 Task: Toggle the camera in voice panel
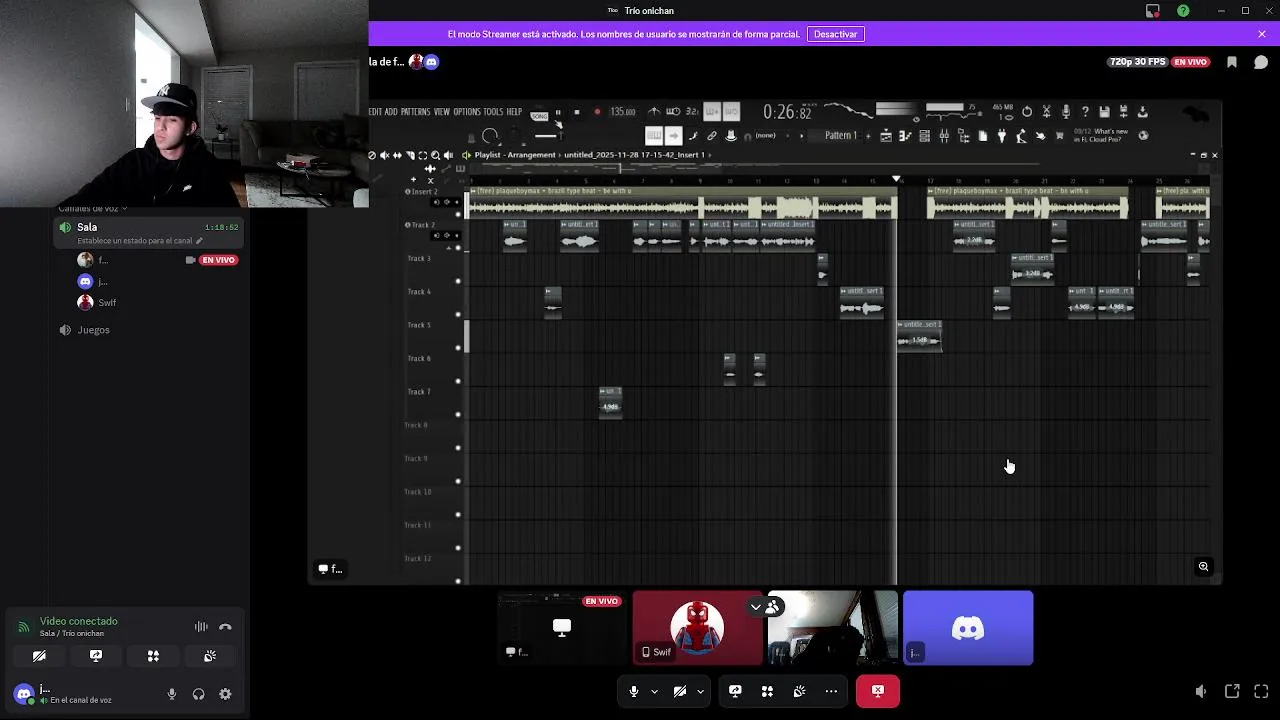pyautogui.click(x=39, y=656)
